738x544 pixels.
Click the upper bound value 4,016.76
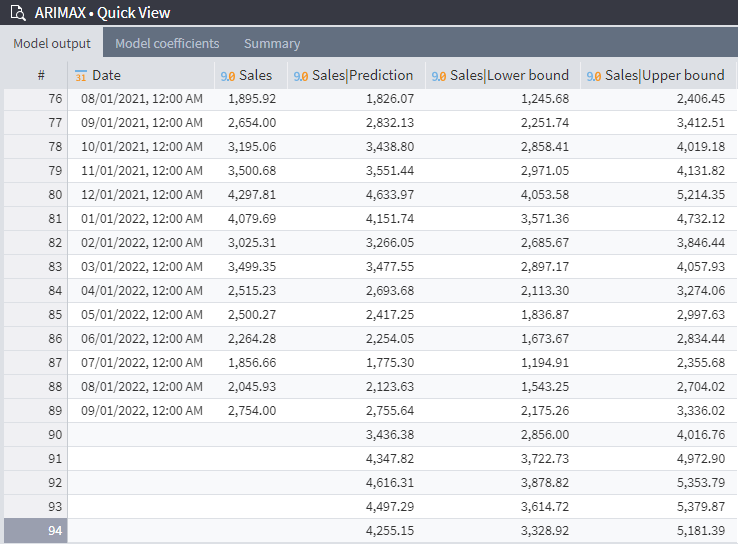pyautogui.click(x=701, y=435)
